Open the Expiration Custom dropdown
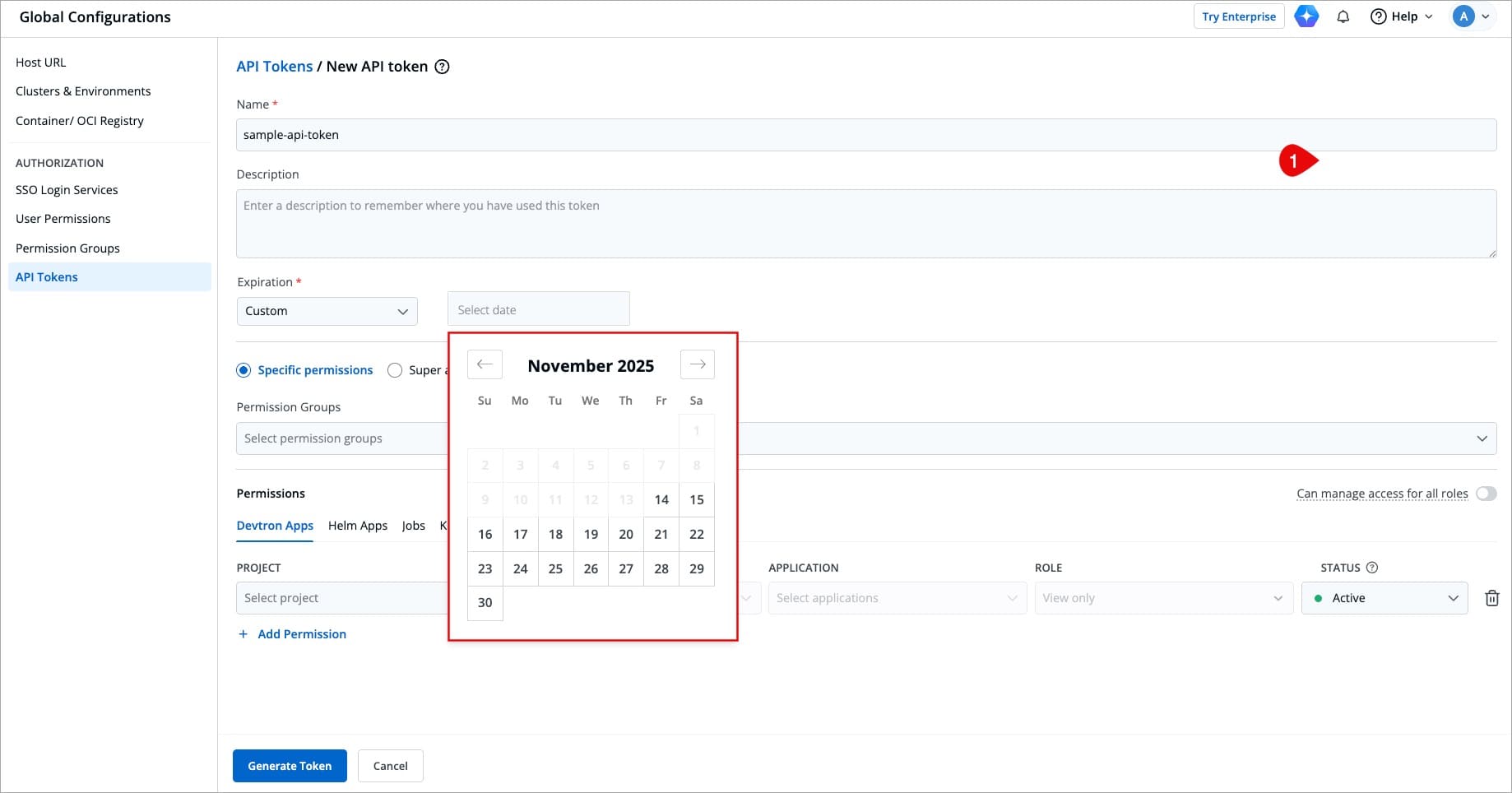This screenshot has width=1512, height=793. click(327, 311)
